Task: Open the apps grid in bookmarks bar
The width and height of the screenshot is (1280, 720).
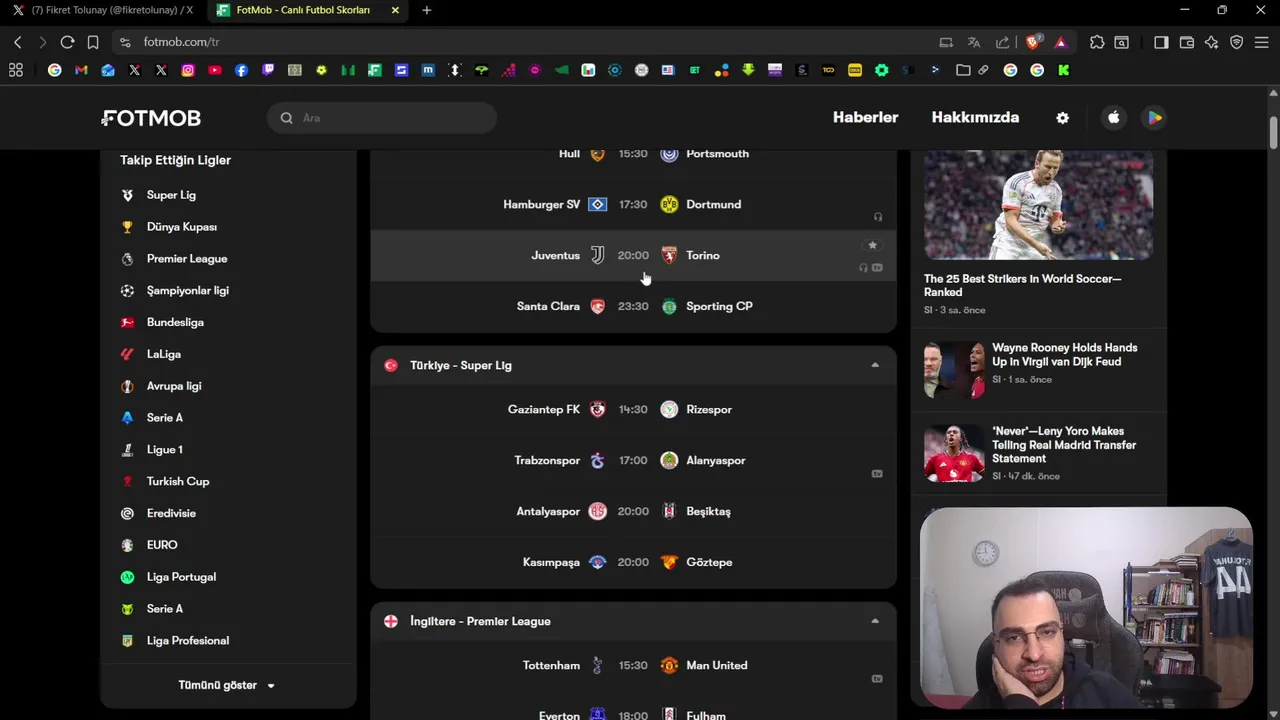Action: 16,70
